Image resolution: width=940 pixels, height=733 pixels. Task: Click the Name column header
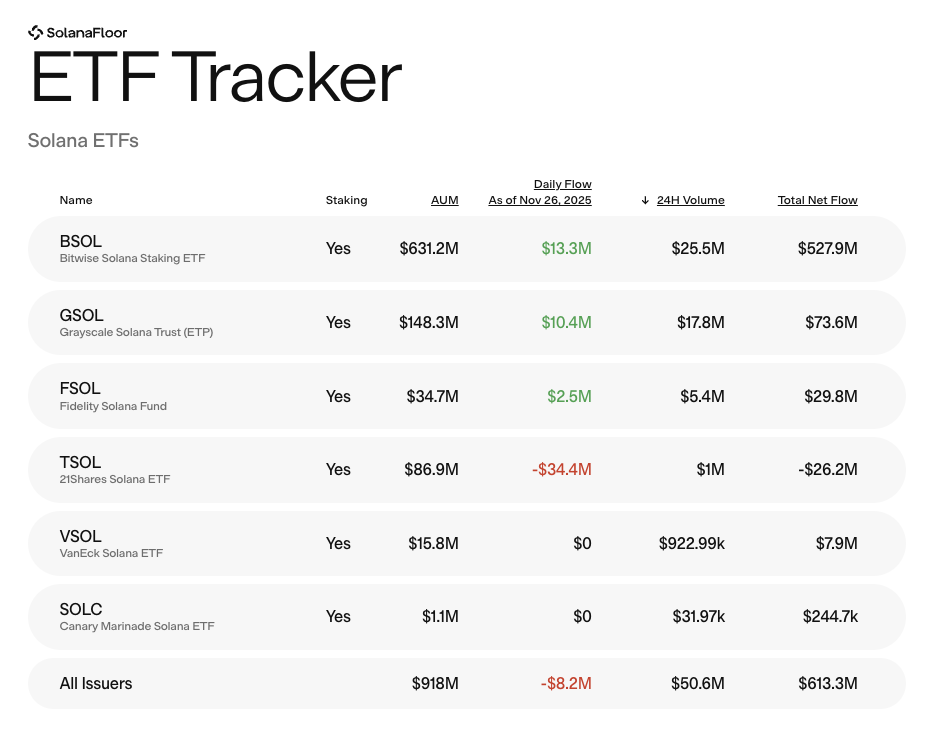click(x=76, y=200)
